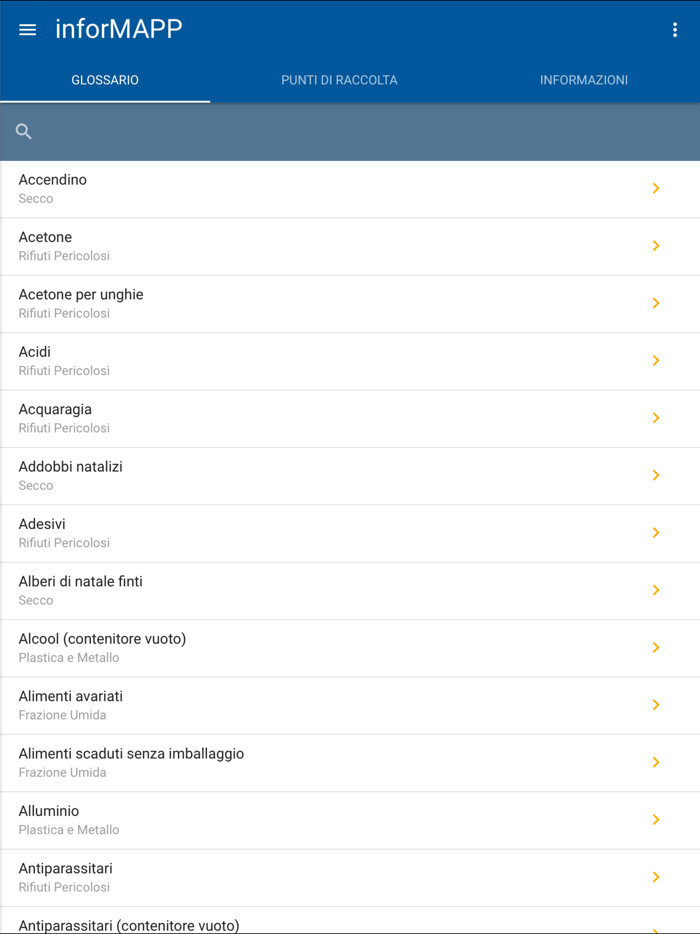Tap the arrow beside Acetone

(657, 245)
